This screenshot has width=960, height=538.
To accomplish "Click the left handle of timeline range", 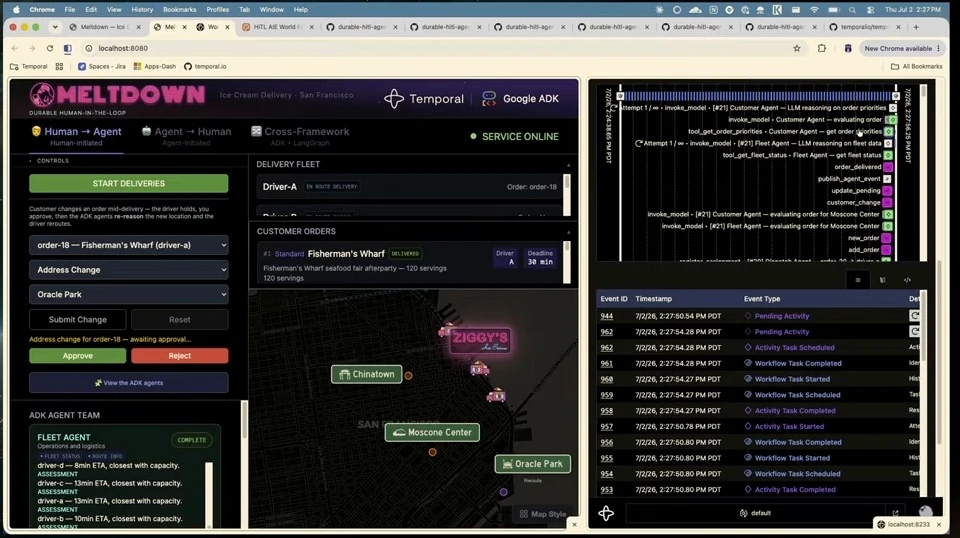I will (620, 96).
